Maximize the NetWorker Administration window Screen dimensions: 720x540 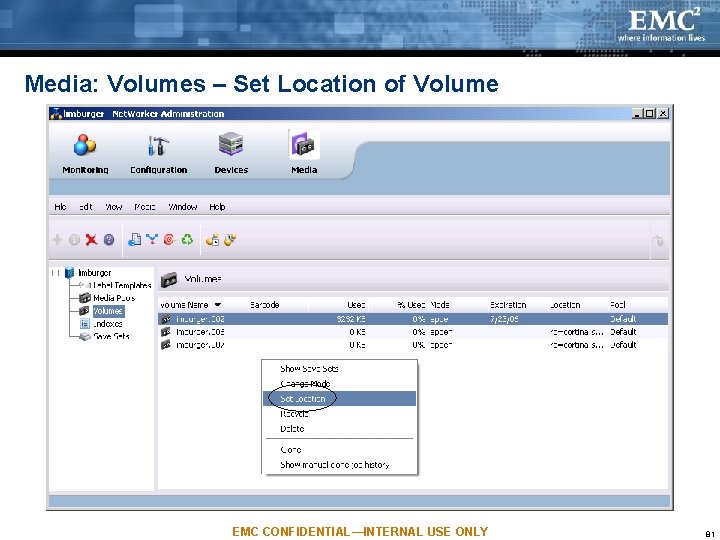[650, 113]
